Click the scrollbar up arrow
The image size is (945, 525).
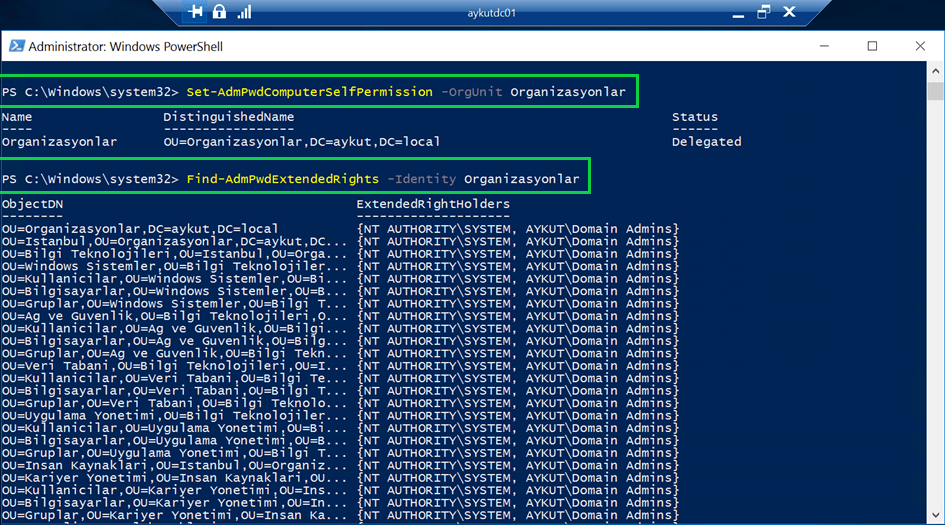pyautogui.click(x=935, y=72)
